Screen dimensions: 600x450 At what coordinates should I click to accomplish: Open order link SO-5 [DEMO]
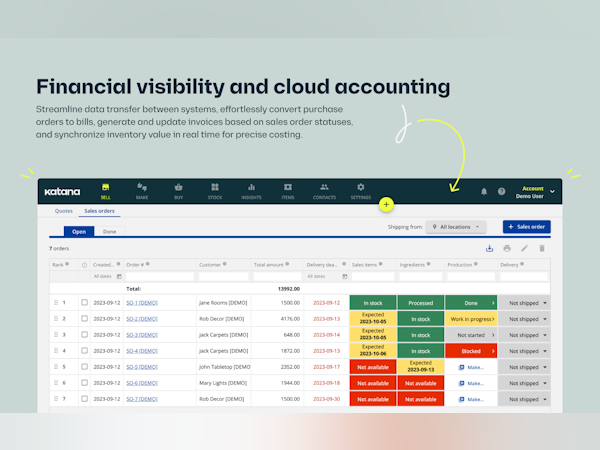[x=142, y=367]
